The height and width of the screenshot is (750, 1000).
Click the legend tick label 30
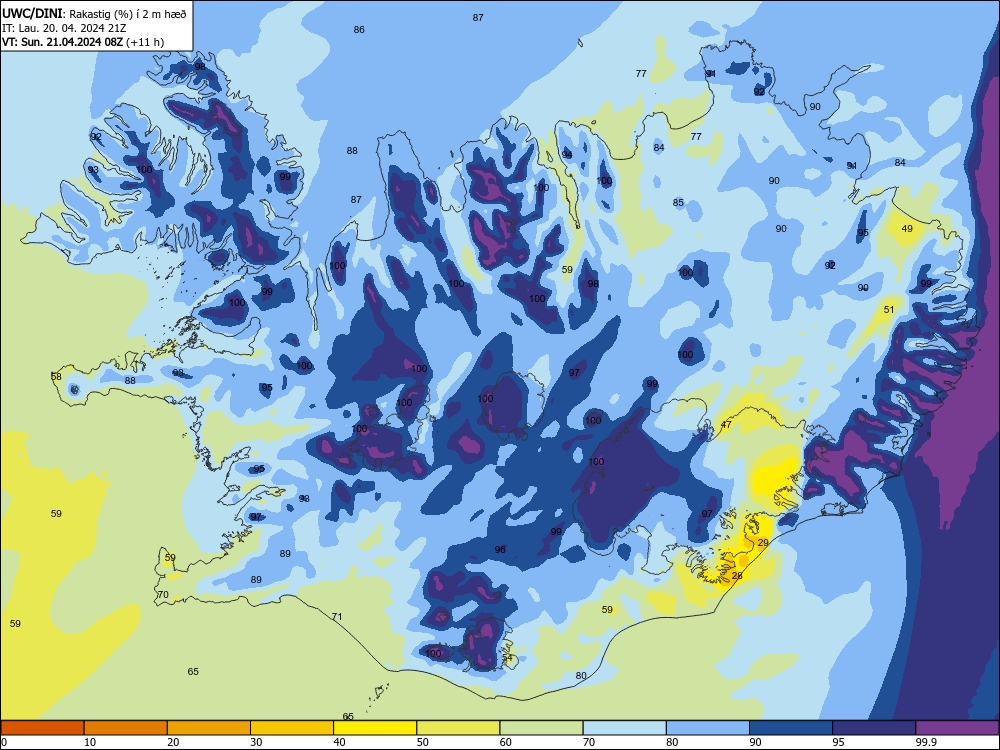coord(256,742)
